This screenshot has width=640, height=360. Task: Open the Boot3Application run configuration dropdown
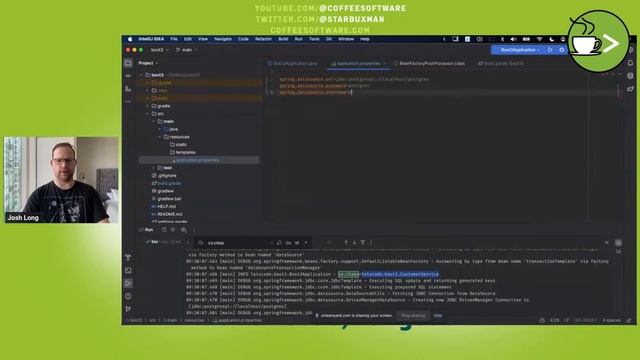[520, 50]
